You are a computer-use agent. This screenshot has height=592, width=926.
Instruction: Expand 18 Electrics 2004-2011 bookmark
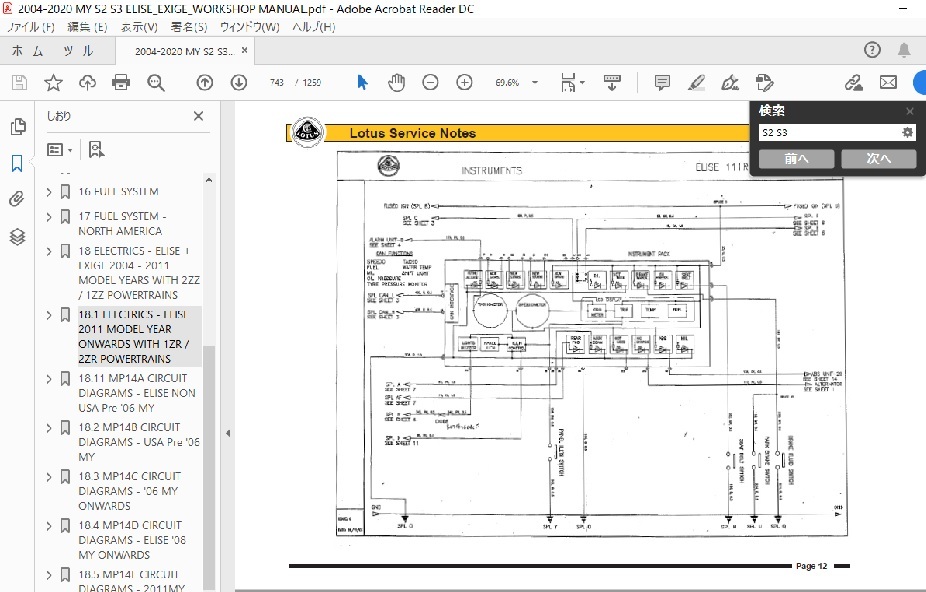point(49,251)
